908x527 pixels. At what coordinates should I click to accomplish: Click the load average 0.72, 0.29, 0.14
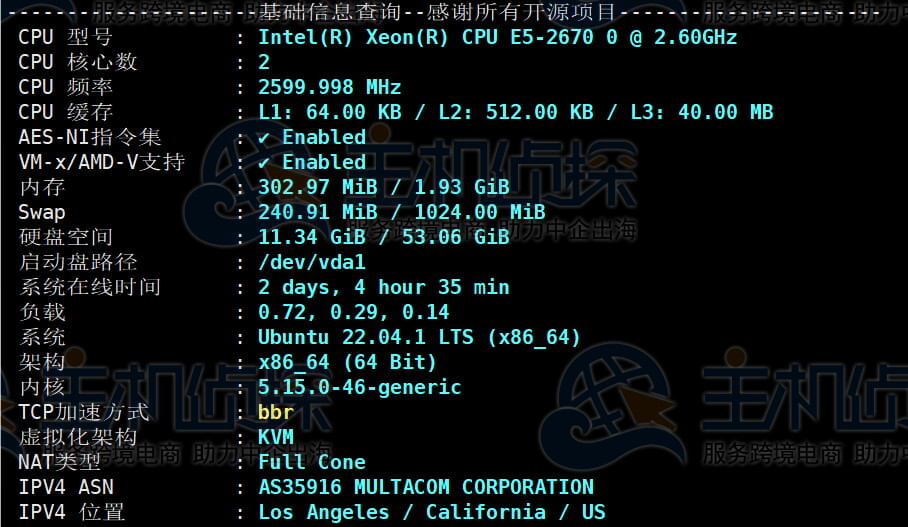pos(353,312)
